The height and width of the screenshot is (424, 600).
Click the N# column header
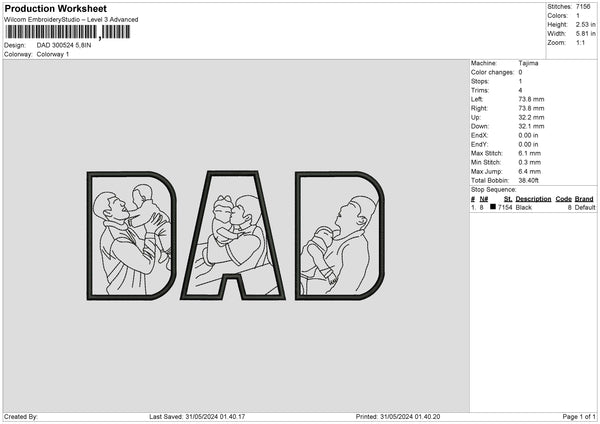coord(484,199)
